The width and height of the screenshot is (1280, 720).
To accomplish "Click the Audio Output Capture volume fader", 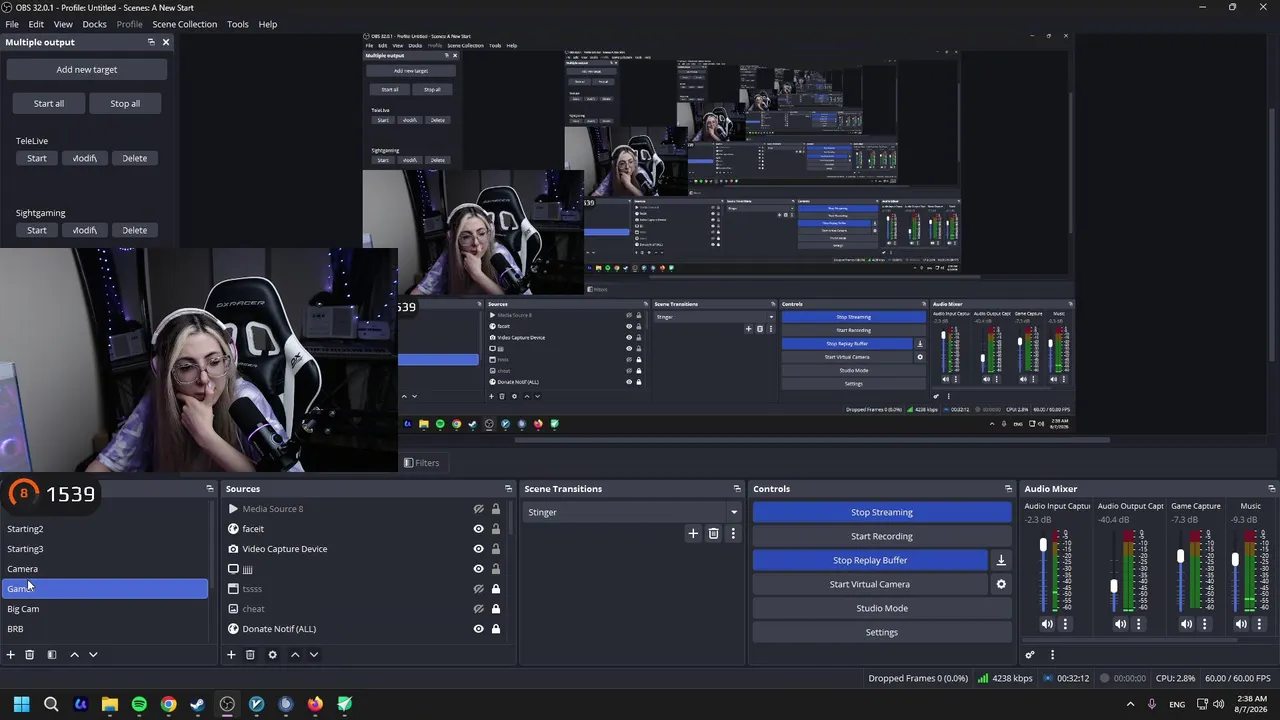I will pyautogui.click(x=1114, y=585).
